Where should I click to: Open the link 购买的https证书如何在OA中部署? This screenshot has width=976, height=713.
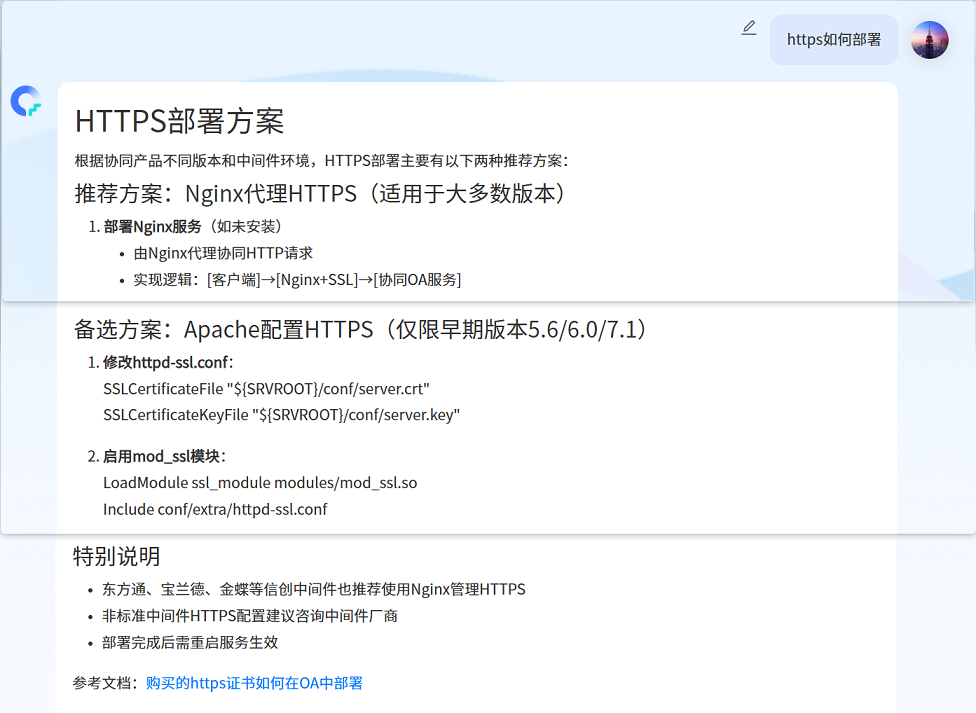click(x=254, y=683)
